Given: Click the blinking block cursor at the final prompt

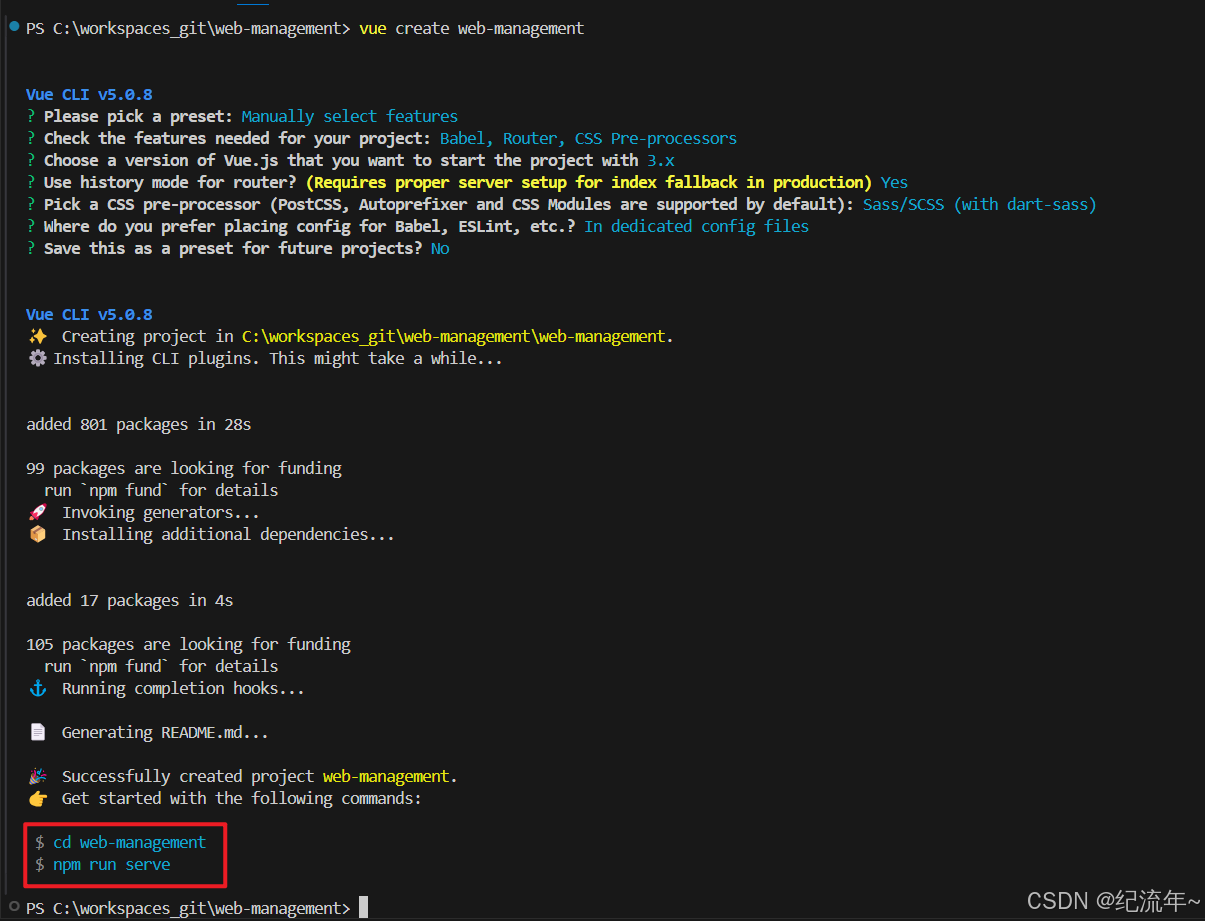Looking at the screenshot, I should pyautogui.click(x=362, y=906).
